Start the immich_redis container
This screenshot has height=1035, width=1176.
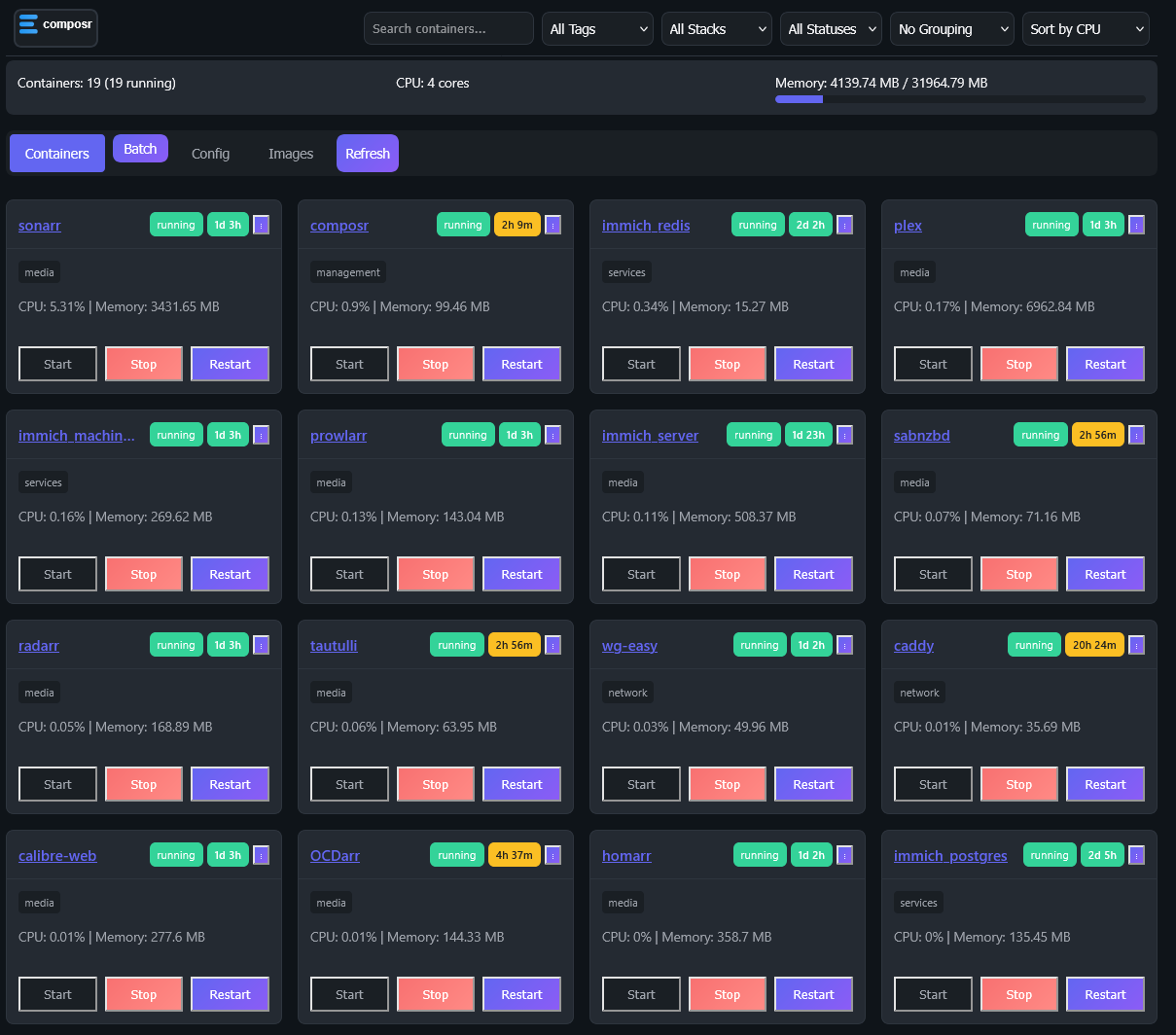pos(641,364)
